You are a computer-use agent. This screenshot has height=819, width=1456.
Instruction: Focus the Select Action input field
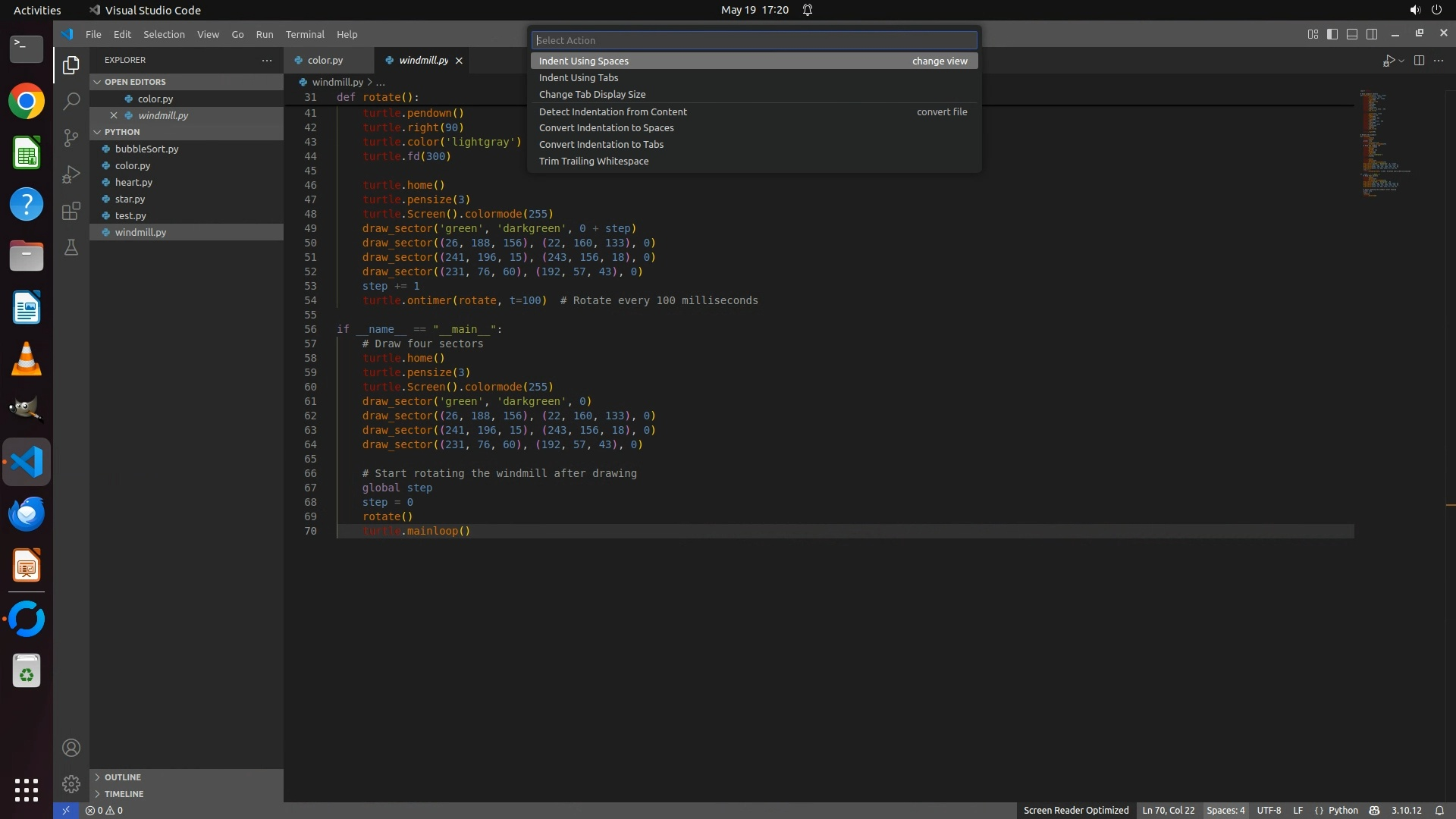coord(754,40)
